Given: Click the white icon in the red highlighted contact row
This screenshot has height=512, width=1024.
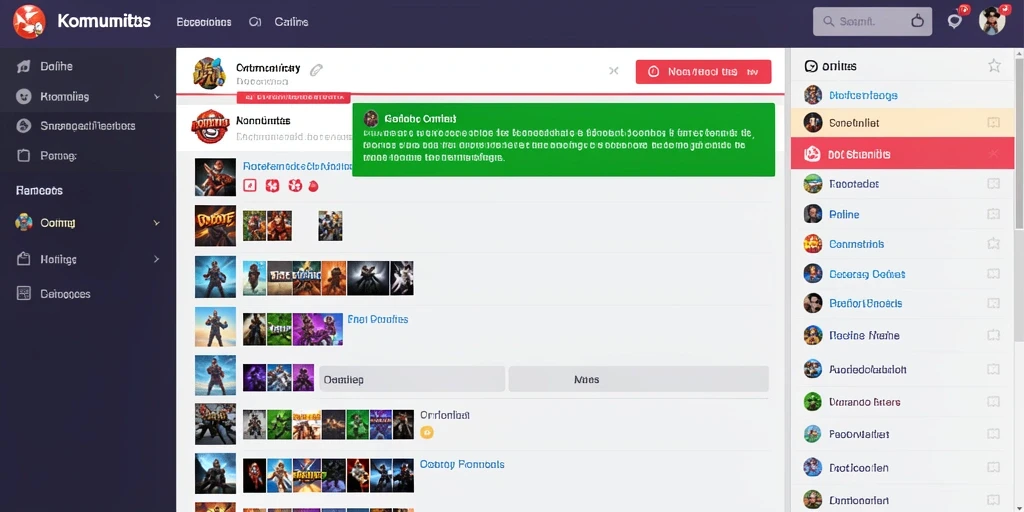Looking at the screenshot, I should [x=812, y=154].
